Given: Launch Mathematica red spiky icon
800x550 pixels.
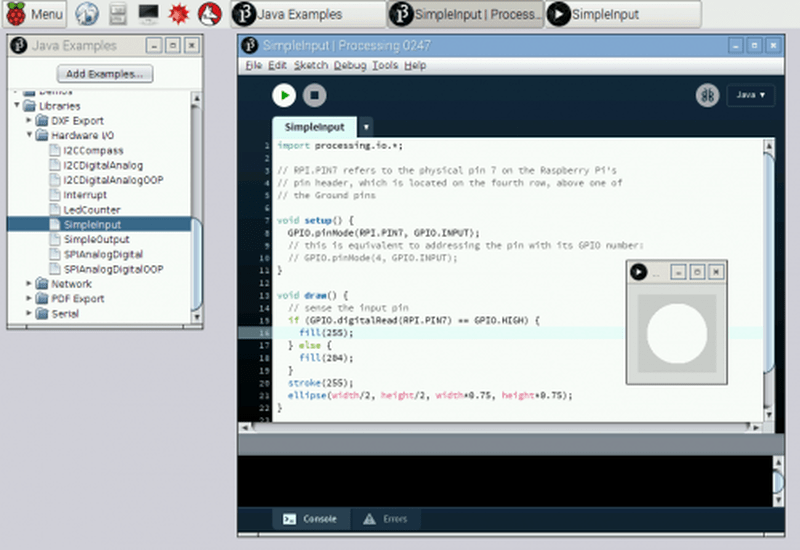Looking at the screenshot, I should [179, 14].
